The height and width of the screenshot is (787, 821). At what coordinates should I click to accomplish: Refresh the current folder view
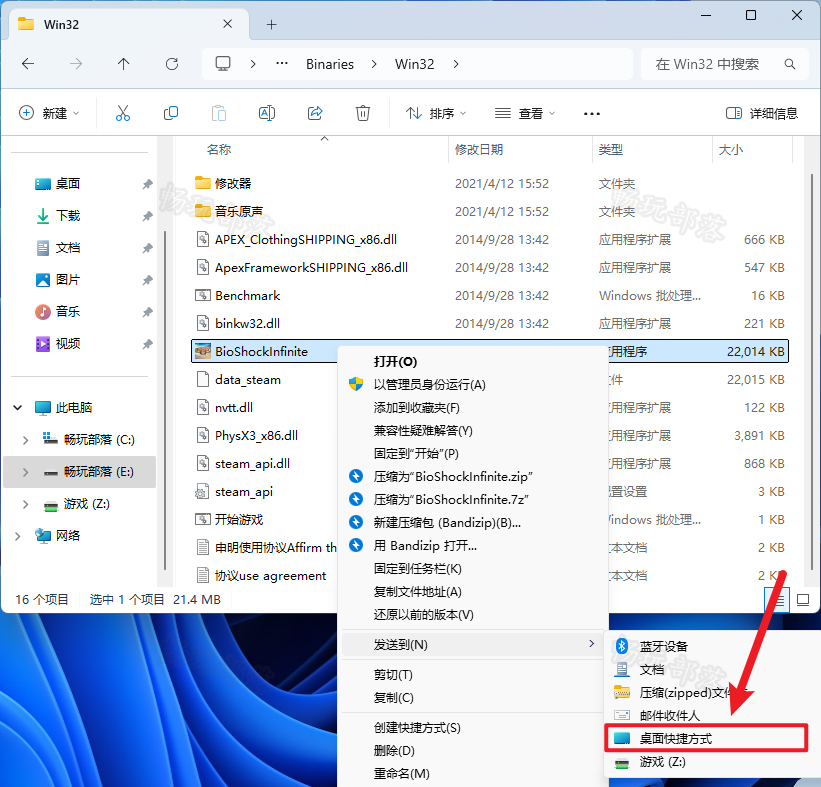point(172,64)
